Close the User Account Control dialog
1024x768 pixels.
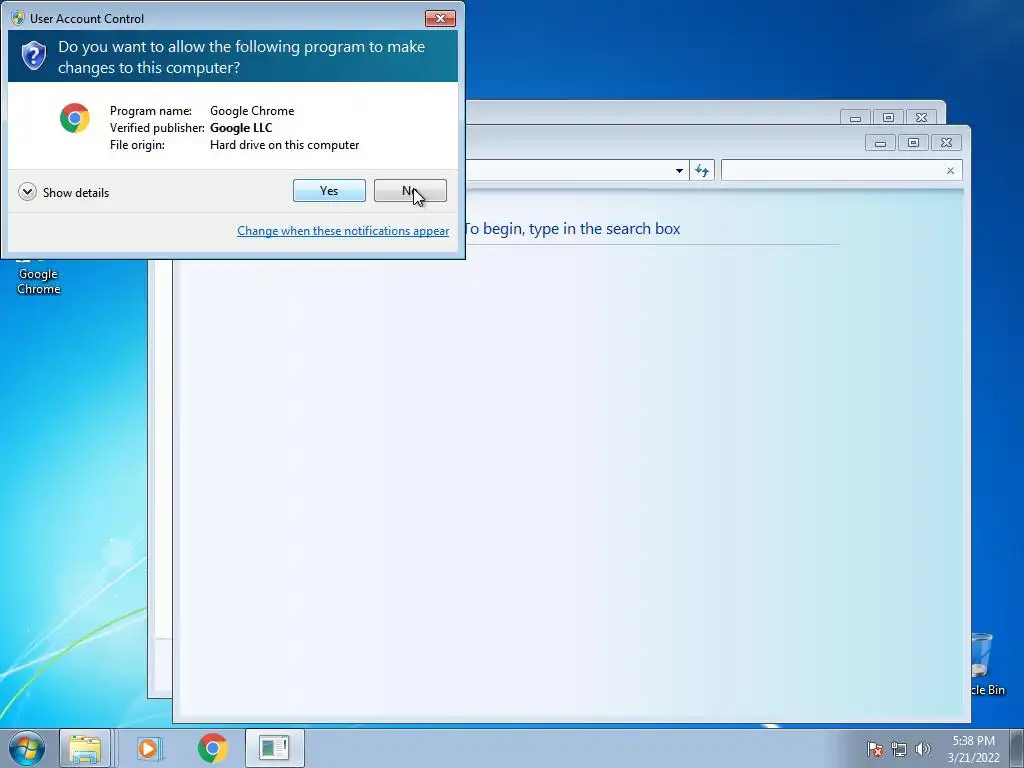[x=440, y=18]
